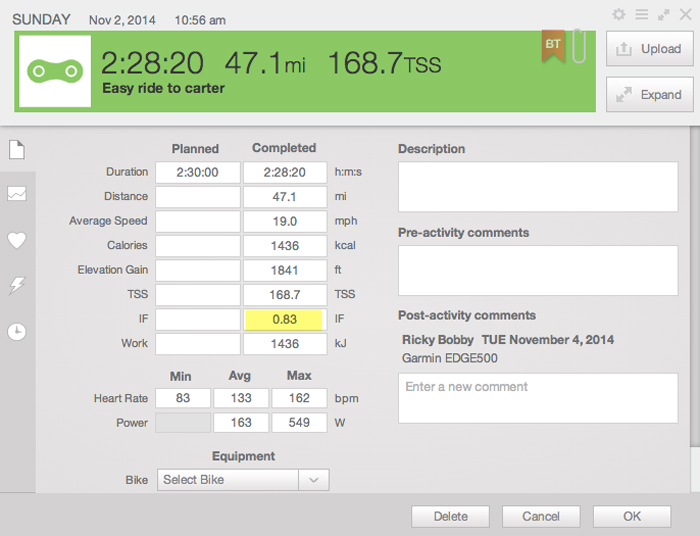
Task: Select the clock time sidebar icon
Action: click(x=17, y=332)
